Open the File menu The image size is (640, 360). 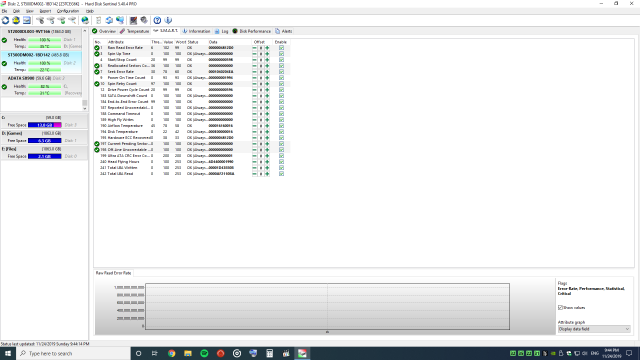point(4,11)
